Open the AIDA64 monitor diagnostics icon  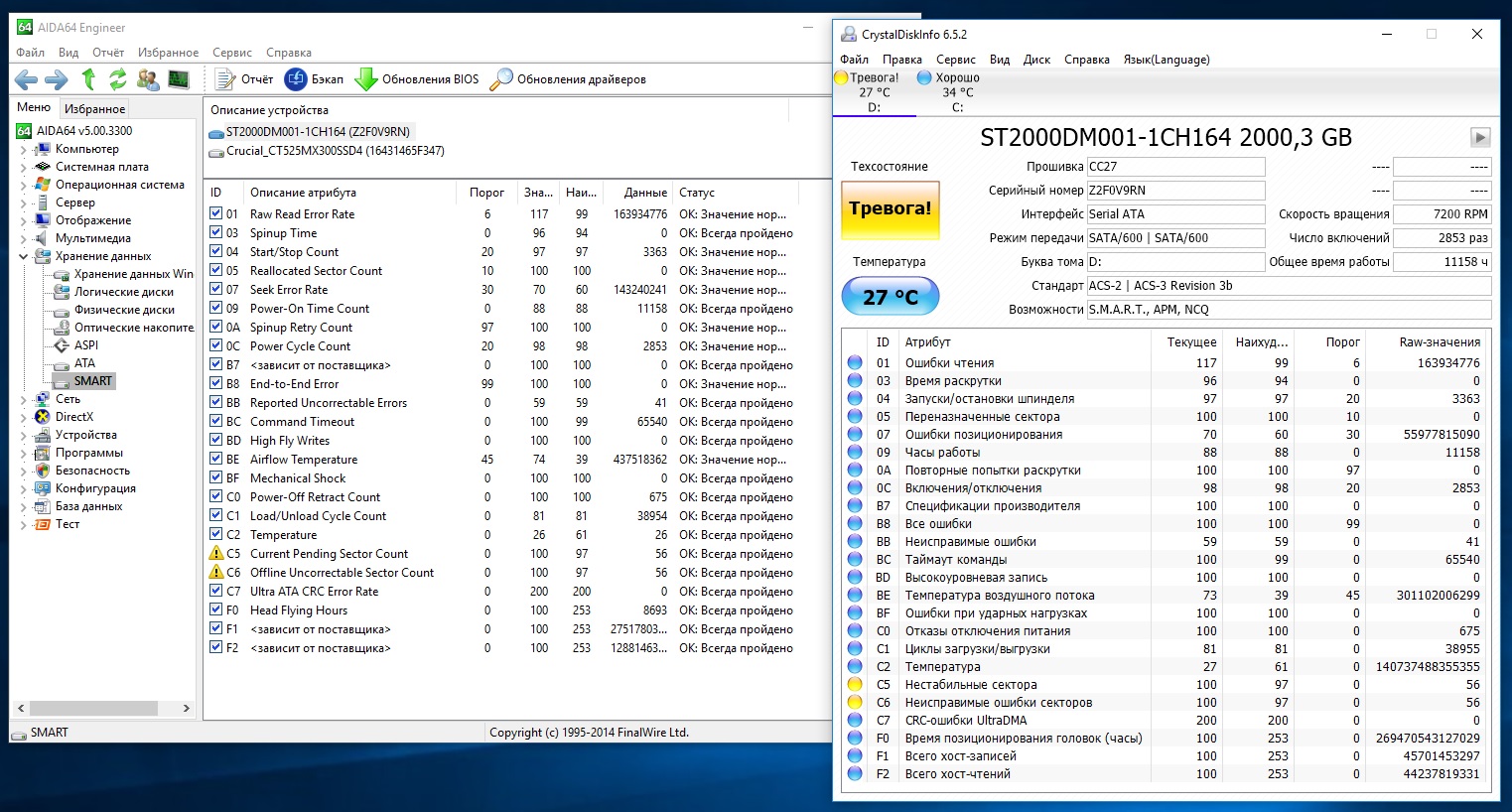(179, 79)
